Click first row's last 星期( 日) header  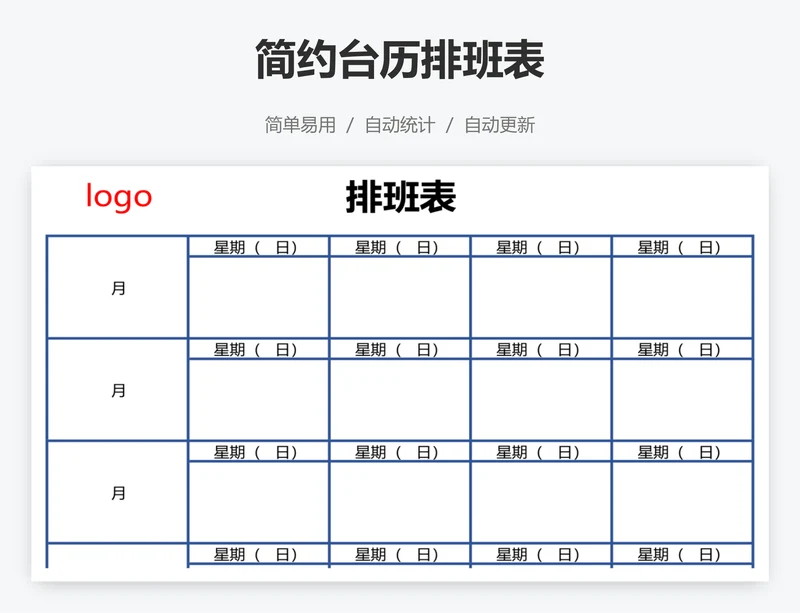click(x=682, y=248)
